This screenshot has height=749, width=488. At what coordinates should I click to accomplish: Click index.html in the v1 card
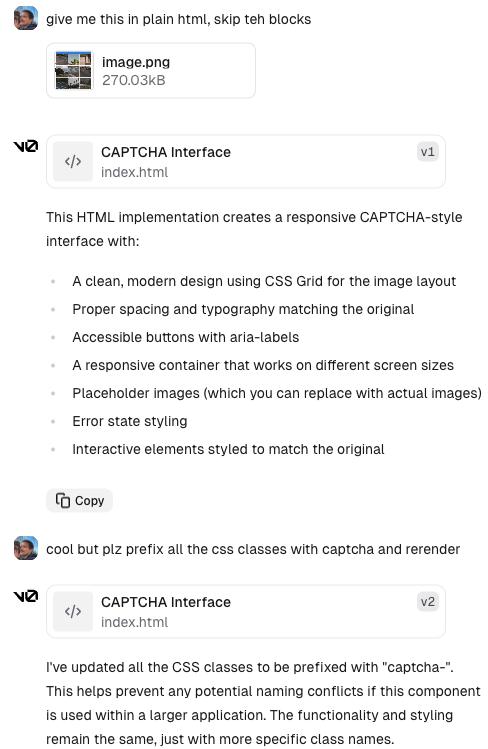coord(134,172)
